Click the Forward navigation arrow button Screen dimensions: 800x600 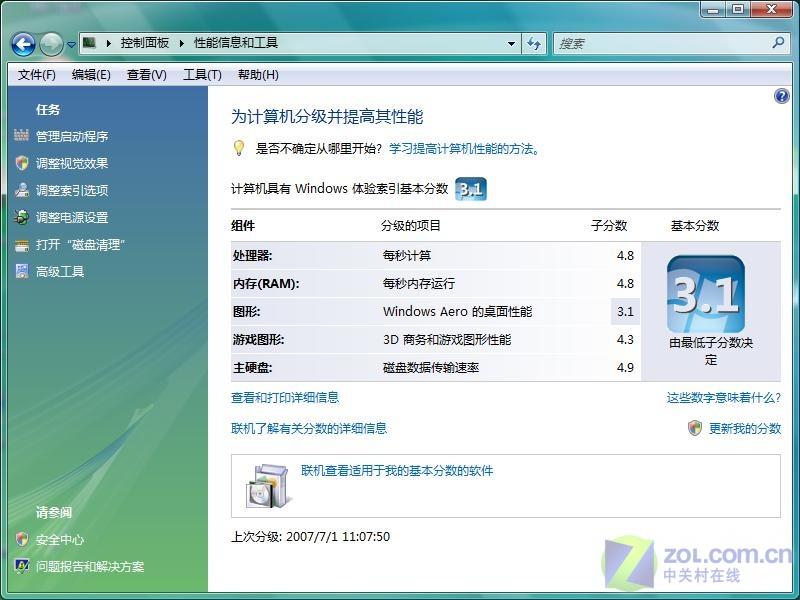tap(51, 44)
